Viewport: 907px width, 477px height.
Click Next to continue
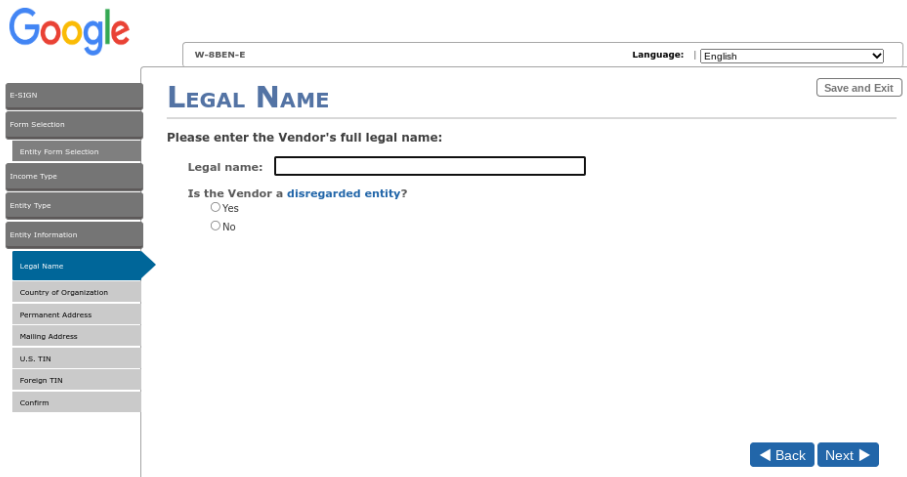(x=847, y=455)
